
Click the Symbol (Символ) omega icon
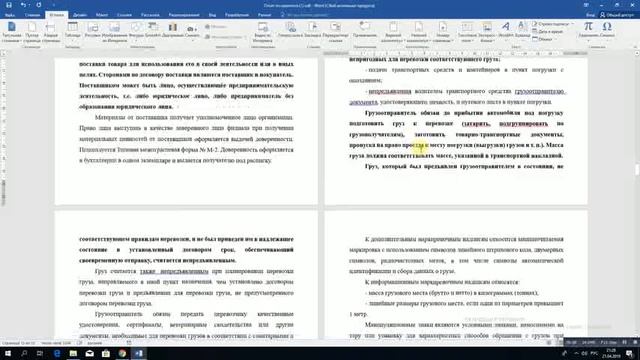(607, 31)
